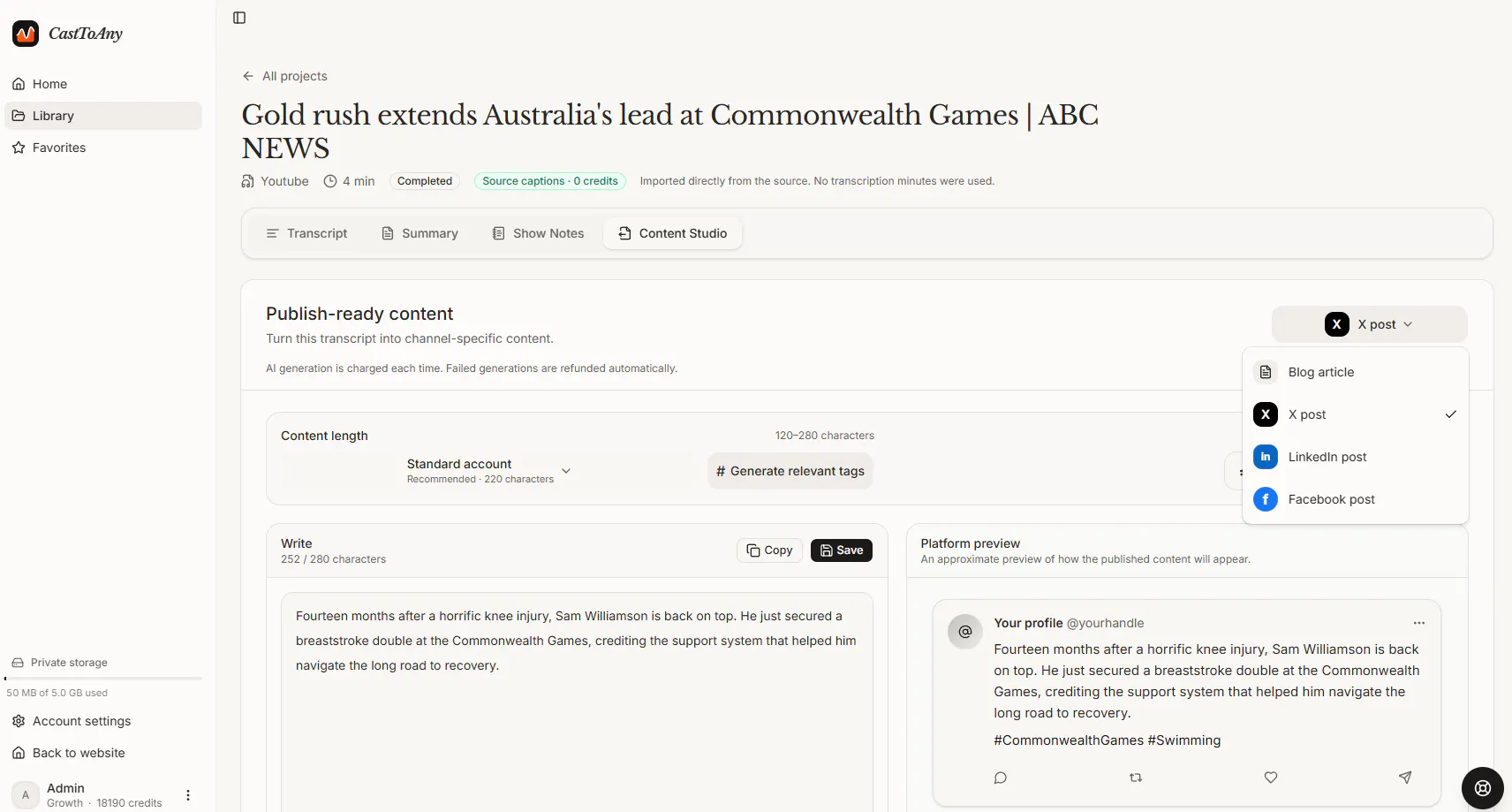
Task: Open Home in the sidebar
Action: tap(103, 84)
